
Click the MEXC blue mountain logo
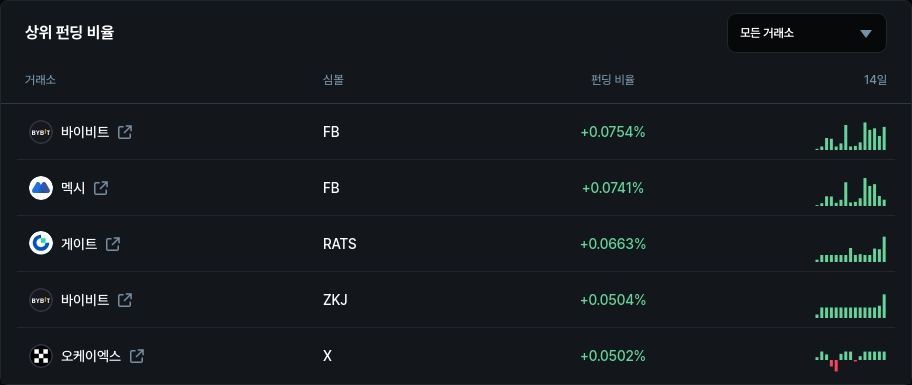[41, 188]
